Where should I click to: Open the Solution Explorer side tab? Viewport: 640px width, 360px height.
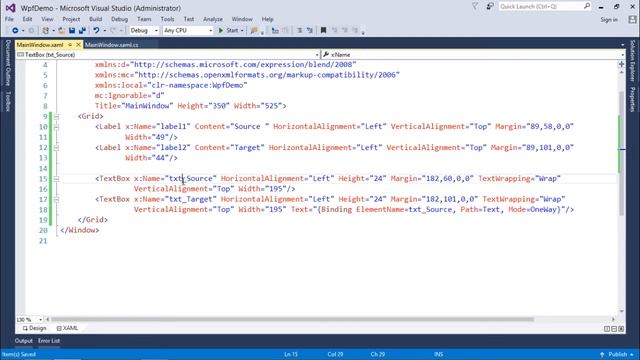[633, 60]
